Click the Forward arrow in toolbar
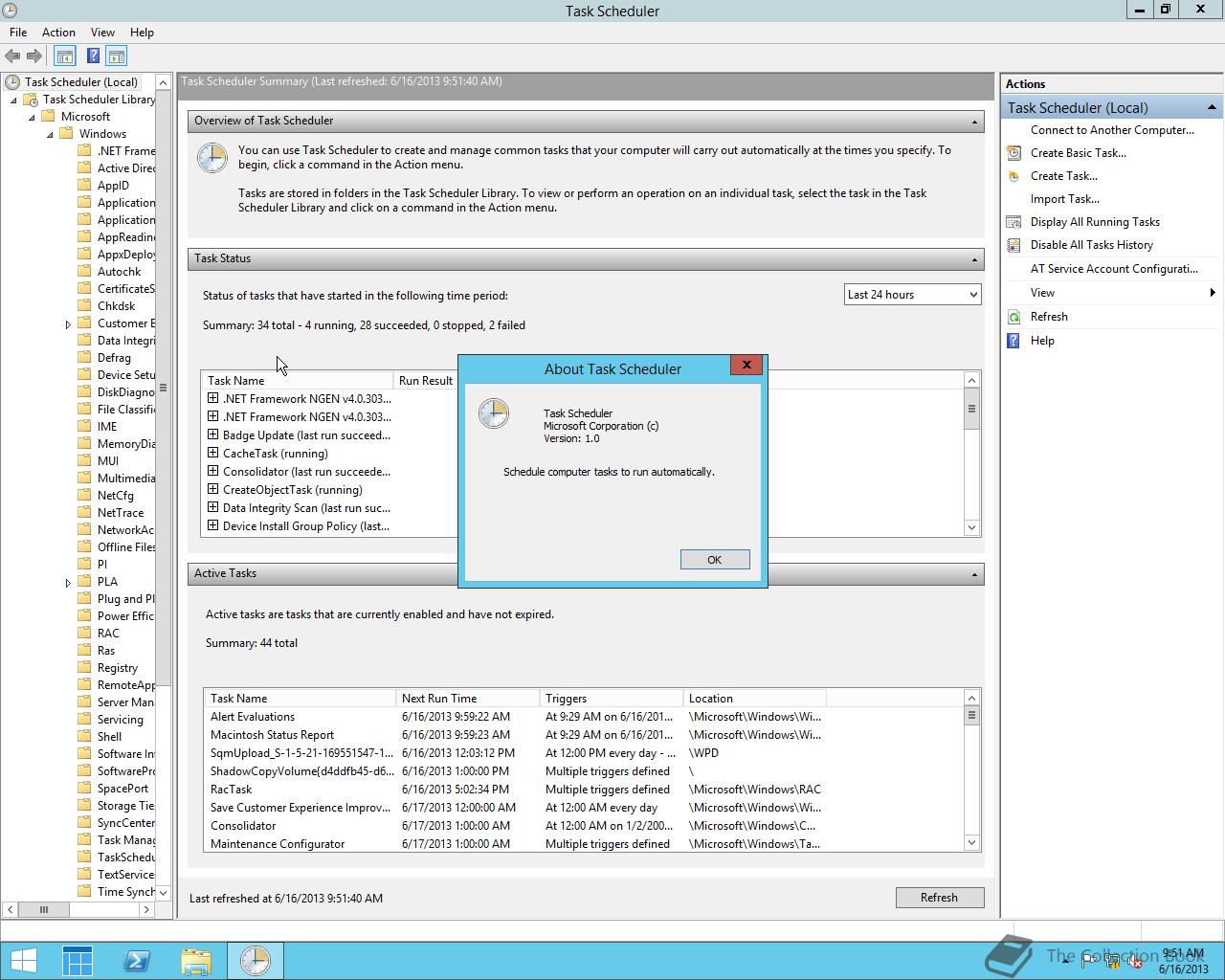Image resolution: width=1225 pixels, height=980 pixels. pyautogui.click(x=34, y=56)
